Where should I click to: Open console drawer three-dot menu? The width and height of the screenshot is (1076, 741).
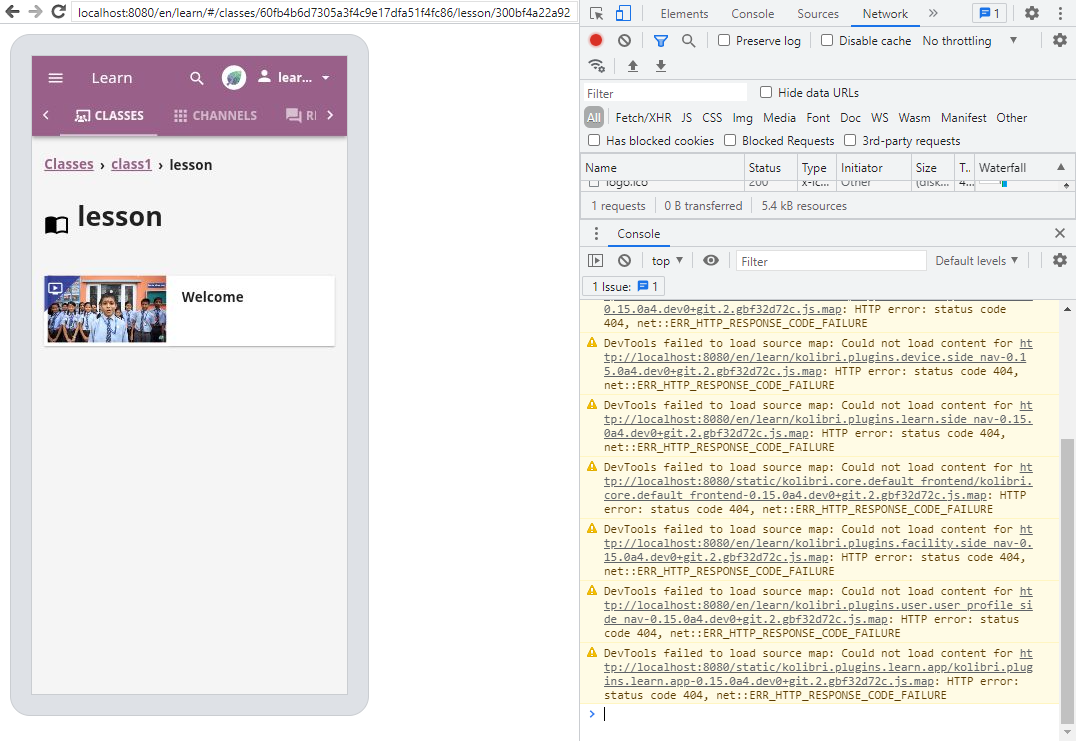pyautogui.click(x=596, y=233)
